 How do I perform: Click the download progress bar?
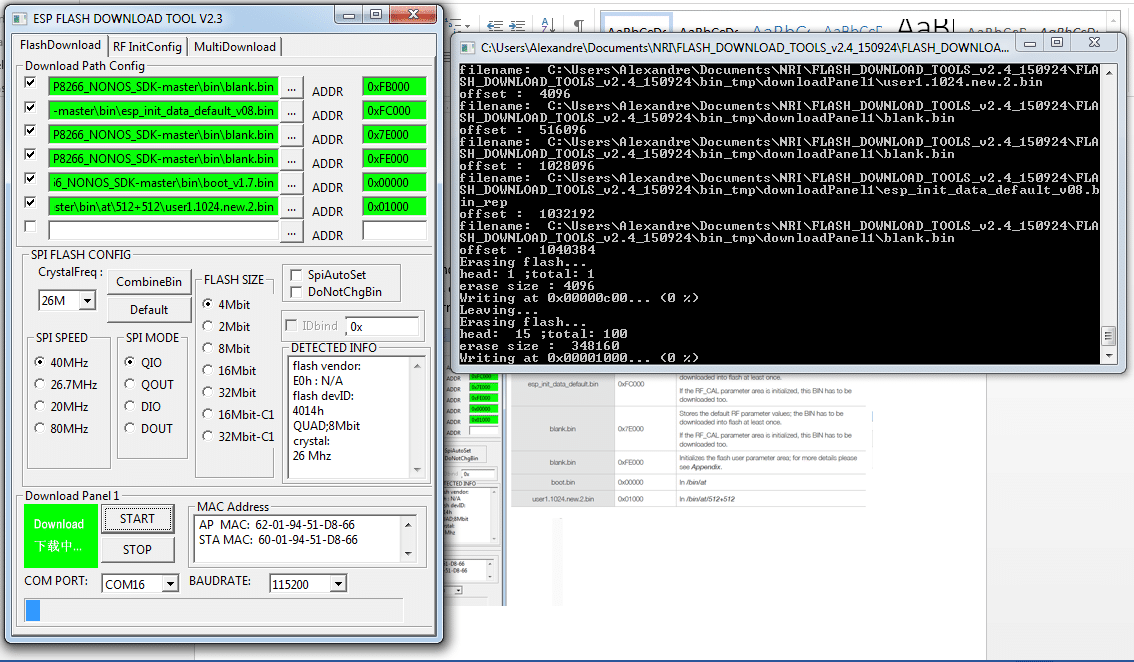click(213, 611)
